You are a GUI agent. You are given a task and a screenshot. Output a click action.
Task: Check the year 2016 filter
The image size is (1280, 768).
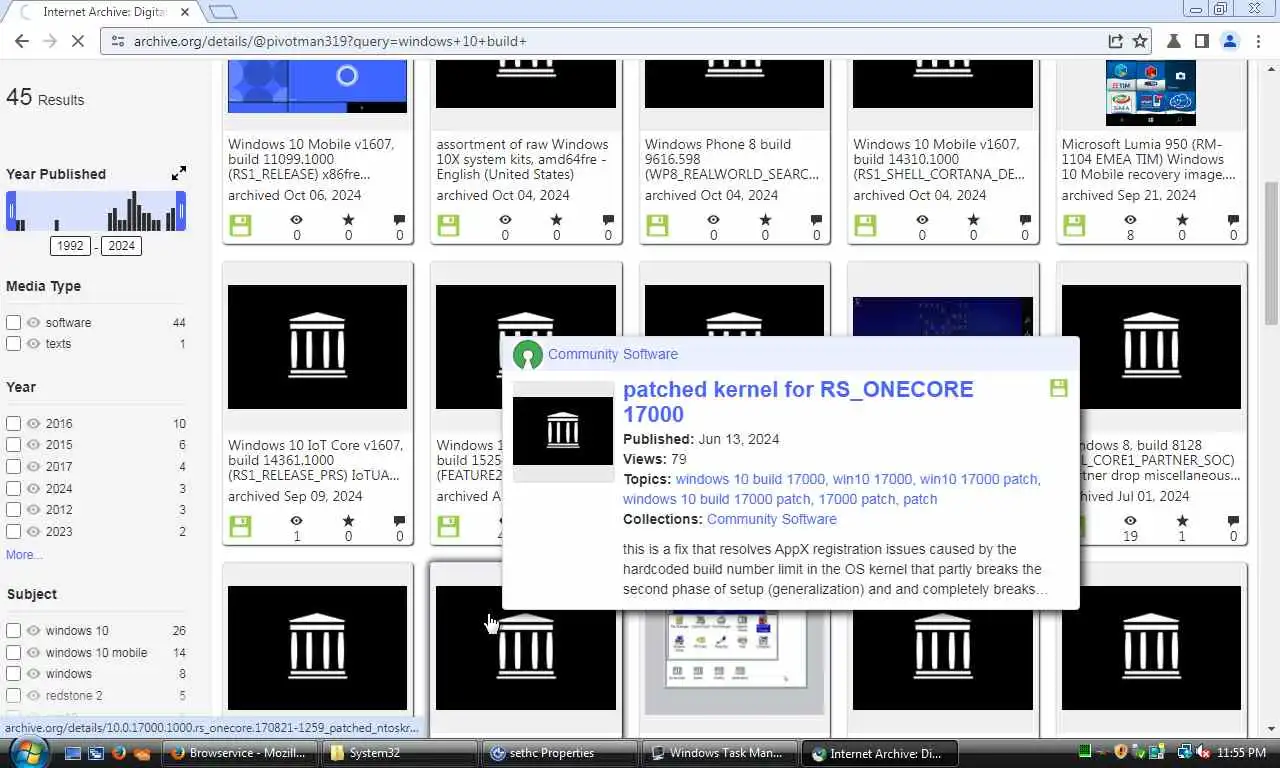pyautogui.click(x=13, y=423)
